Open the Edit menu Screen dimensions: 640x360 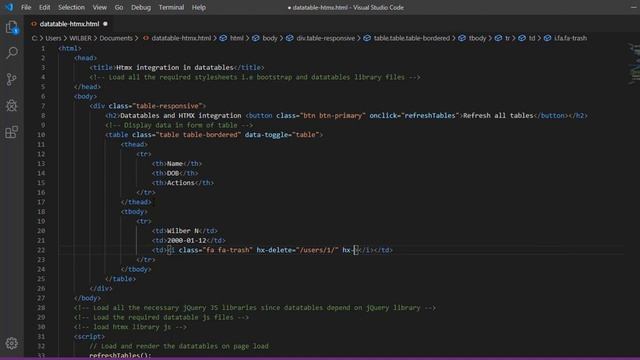(x=44, y=7)
